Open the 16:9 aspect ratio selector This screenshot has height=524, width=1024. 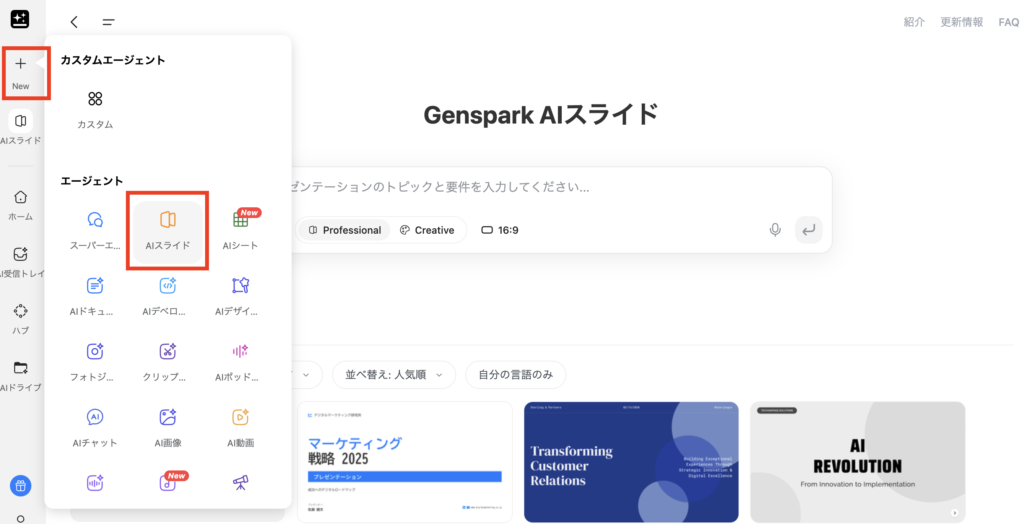pos(500,230)
